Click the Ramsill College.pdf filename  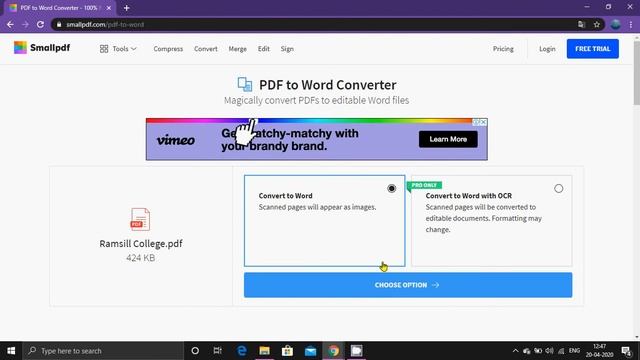(141, 244)
